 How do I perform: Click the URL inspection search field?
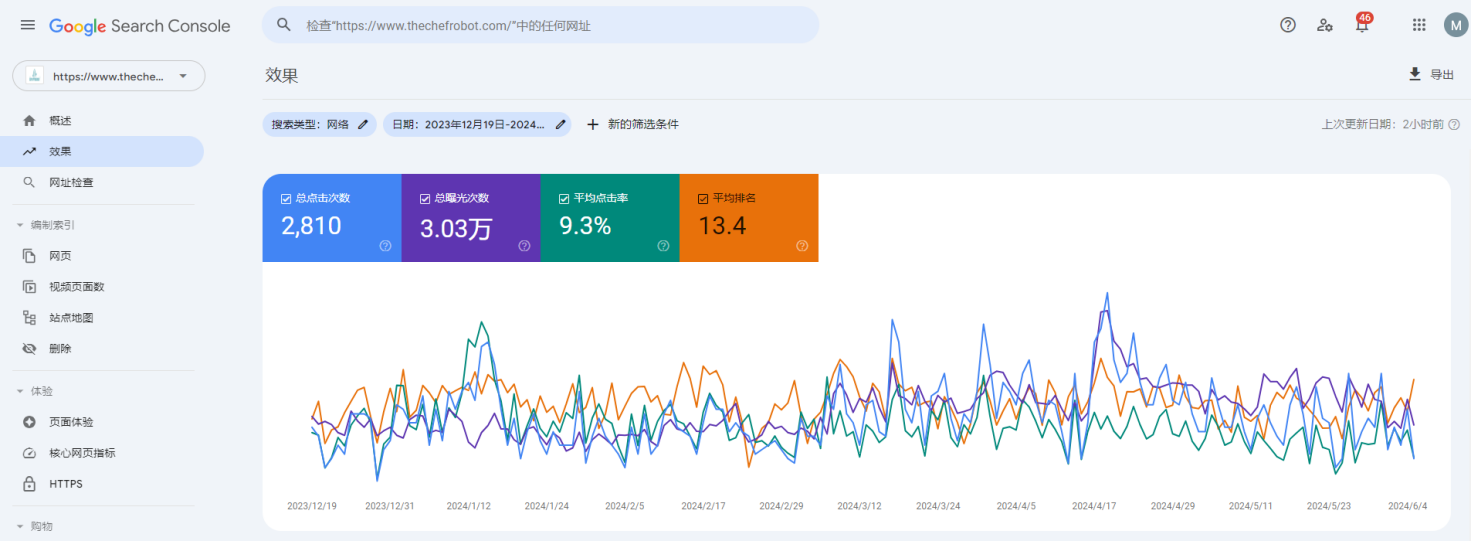pos(540,25)
